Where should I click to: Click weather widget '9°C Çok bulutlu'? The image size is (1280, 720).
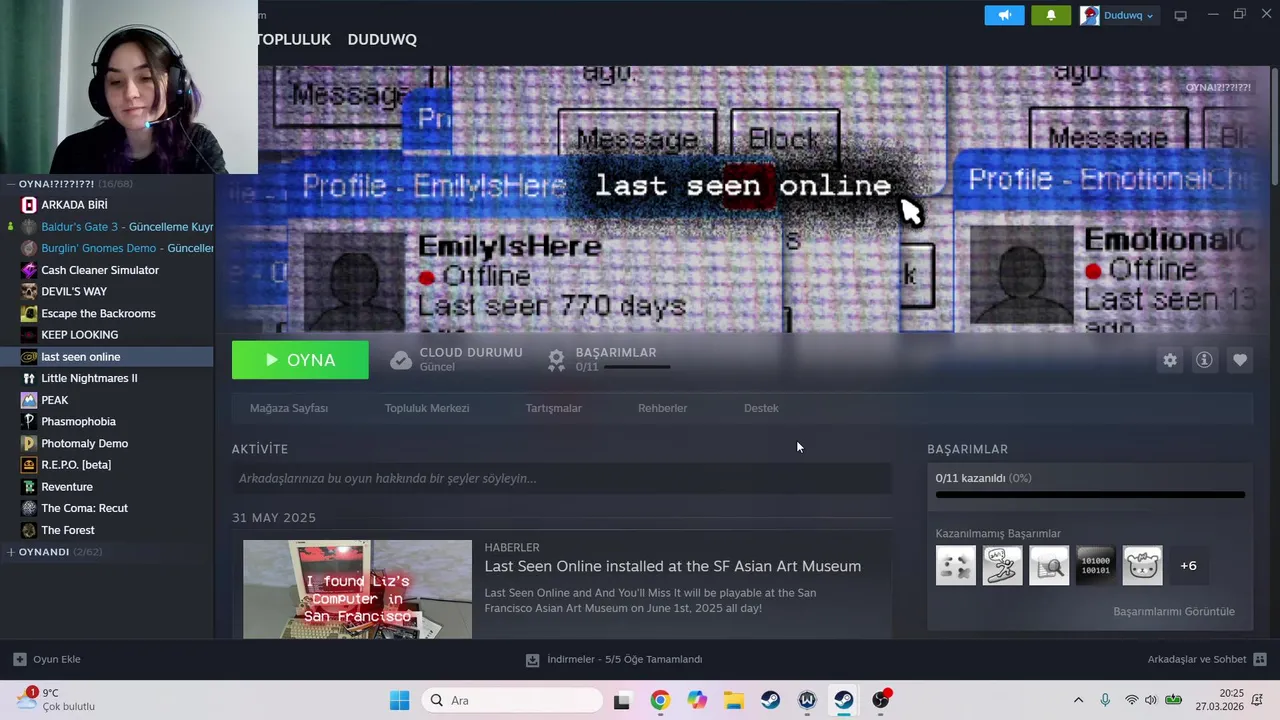[x=55, y=699]
